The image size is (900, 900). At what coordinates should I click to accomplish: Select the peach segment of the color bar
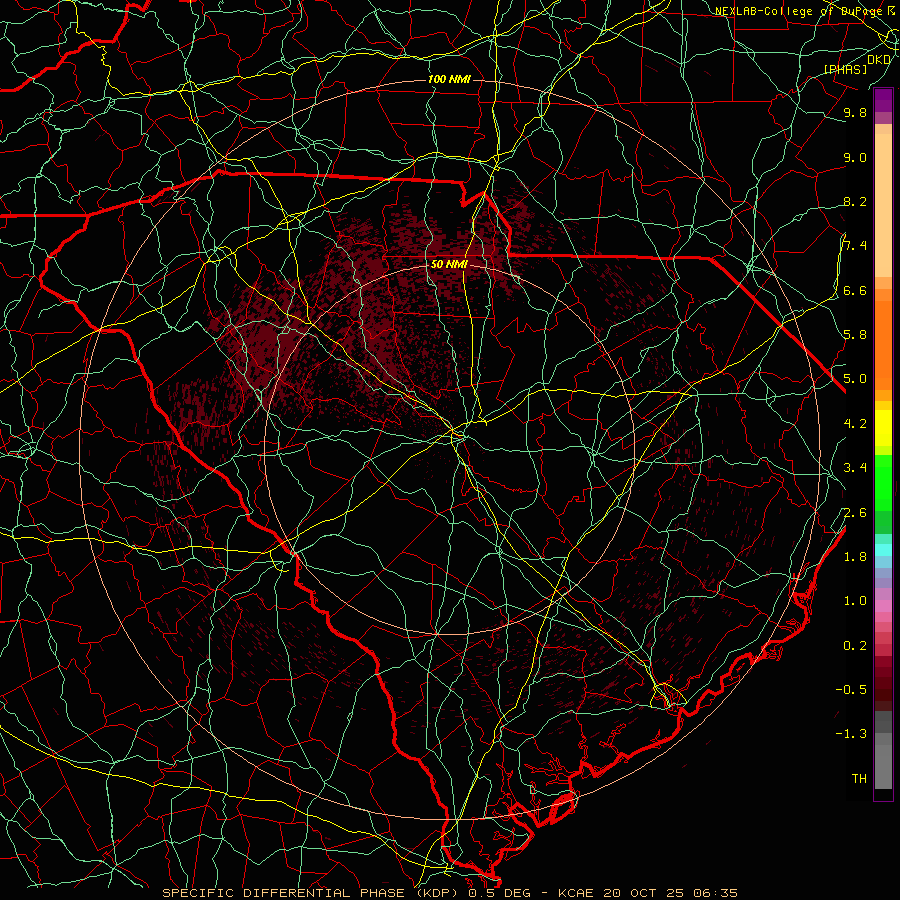pyautogui.click(x=883, y=204)
